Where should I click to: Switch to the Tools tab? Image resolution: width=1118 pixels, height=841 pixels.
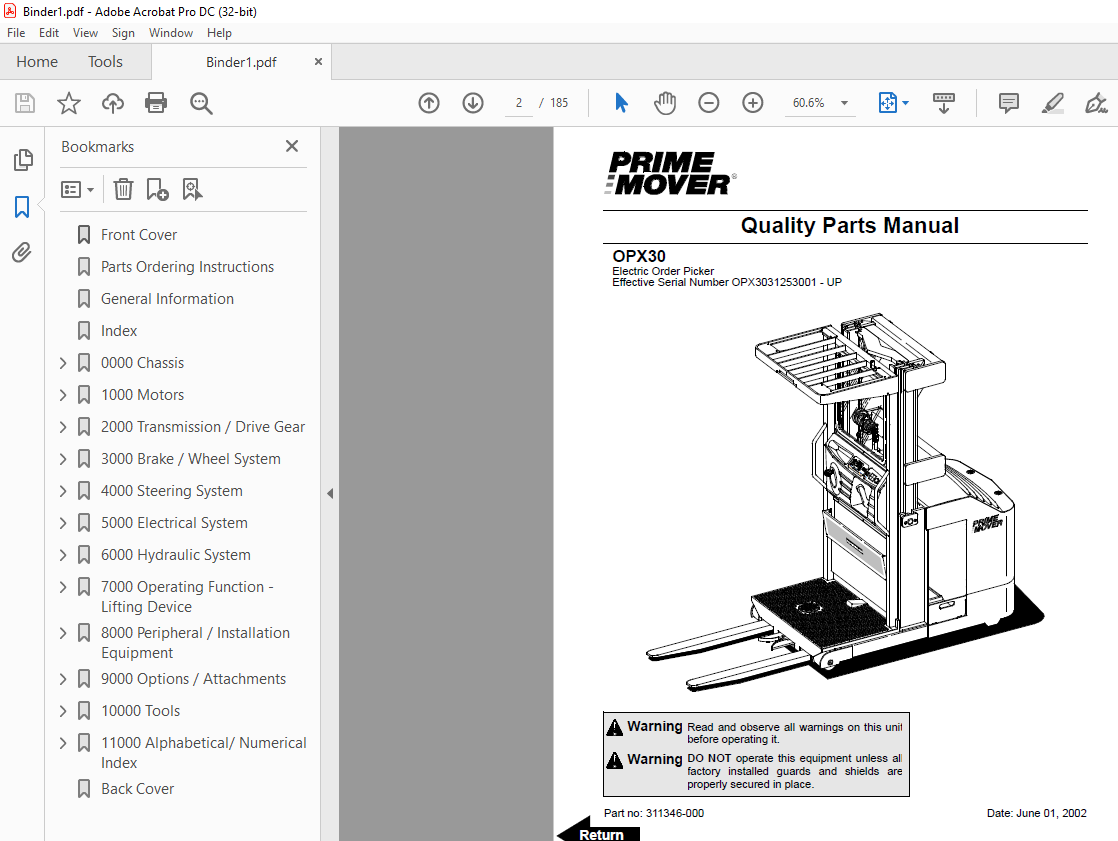tap(105, 62)
